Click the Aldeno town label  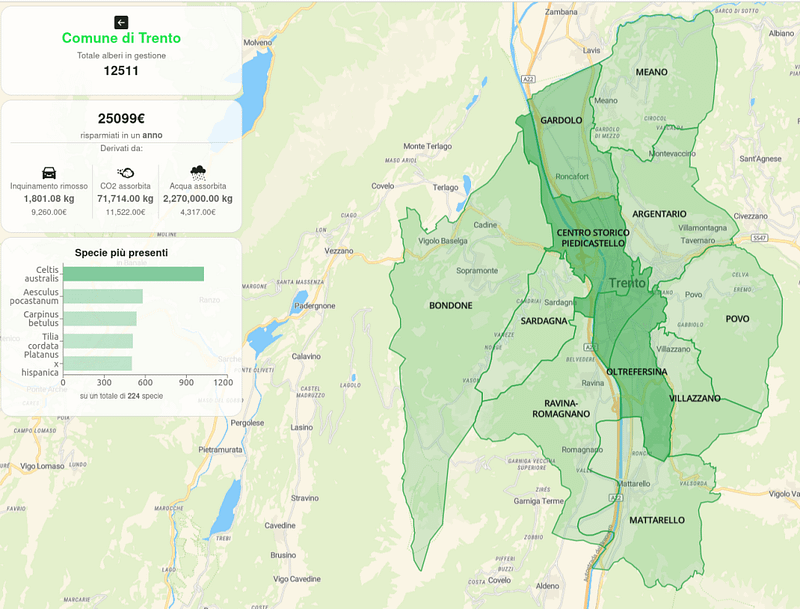tap(547, 586)
